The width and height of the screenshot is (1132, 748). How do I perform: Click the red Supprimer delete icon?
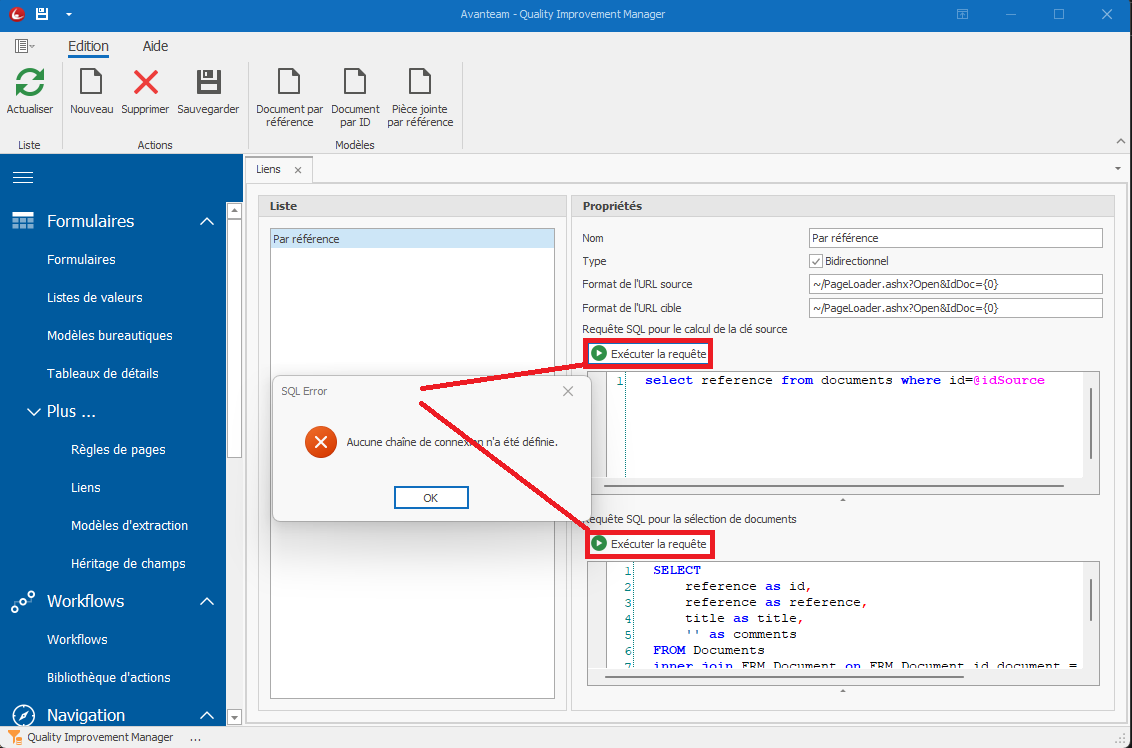[x=146, y=83]
